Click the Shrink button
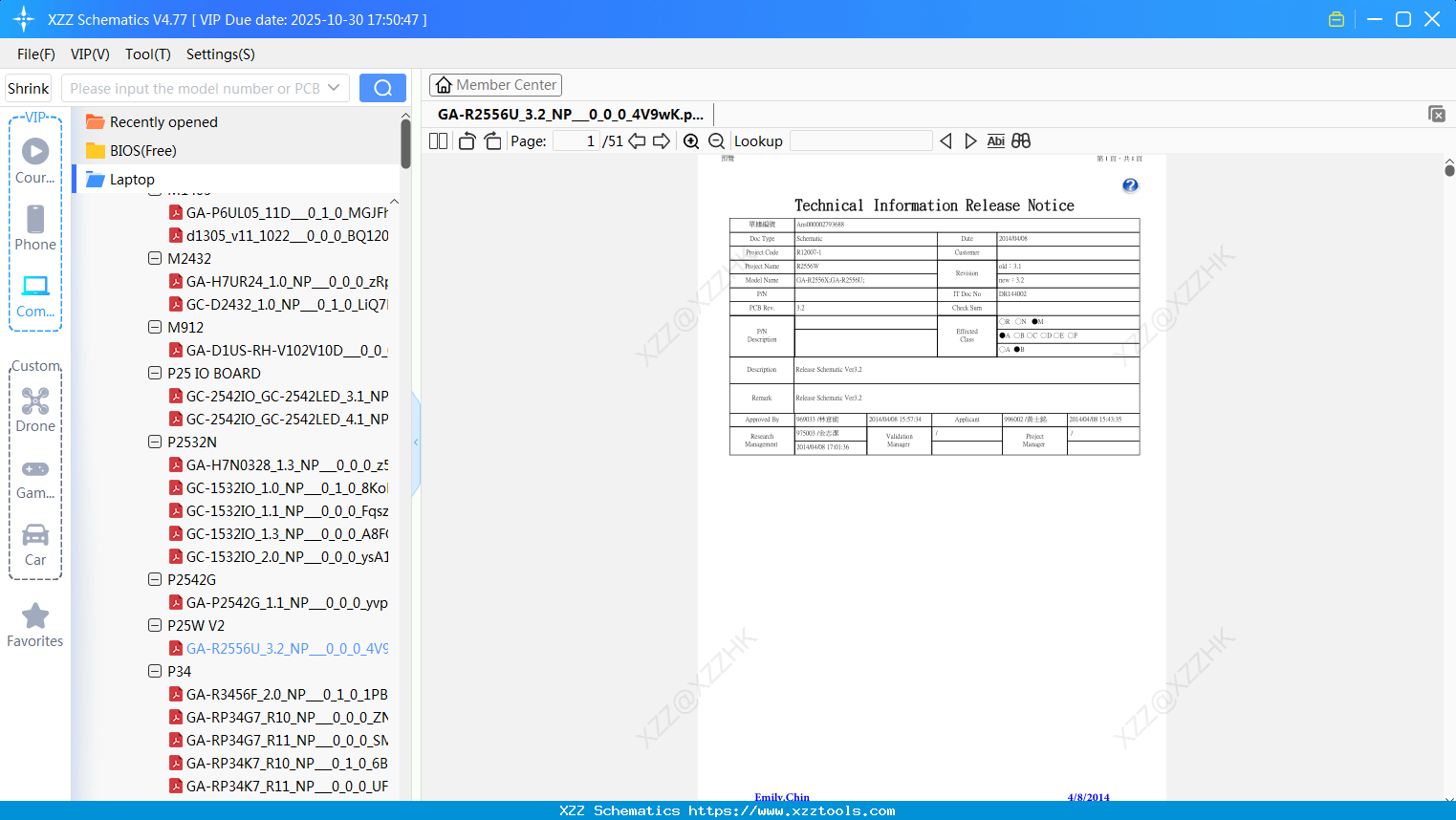1456x820 pixels. point(28,88)
